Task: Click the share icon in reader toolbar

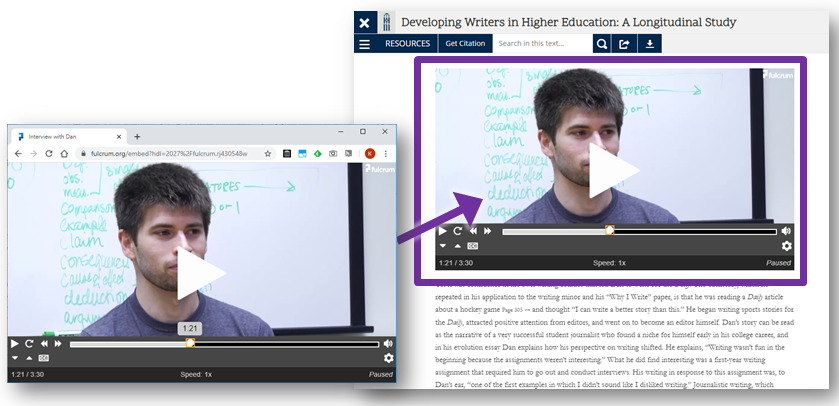Action: click(x=625, y=44)
